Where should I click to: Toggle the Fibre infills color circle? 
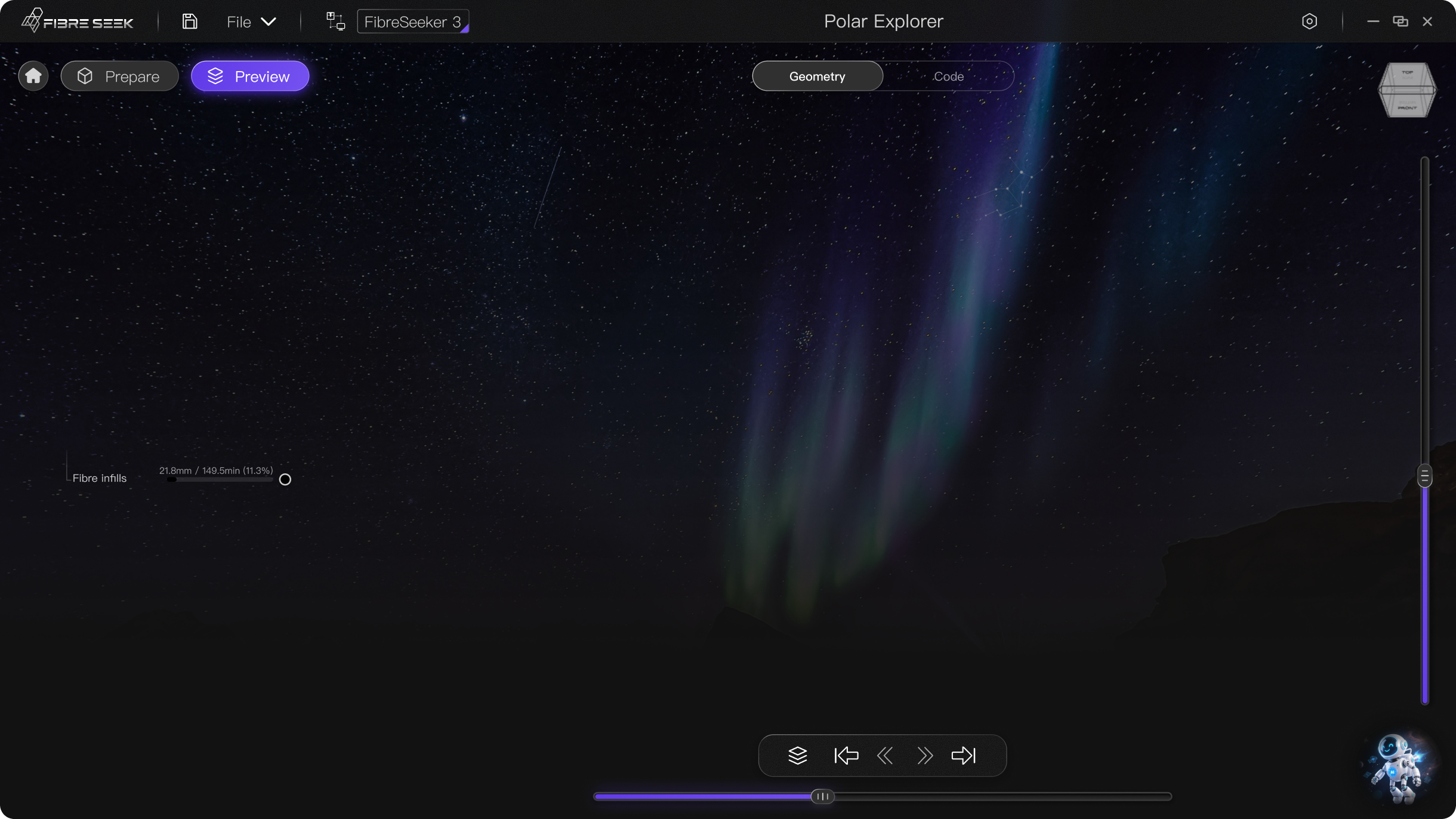(285, 479)
